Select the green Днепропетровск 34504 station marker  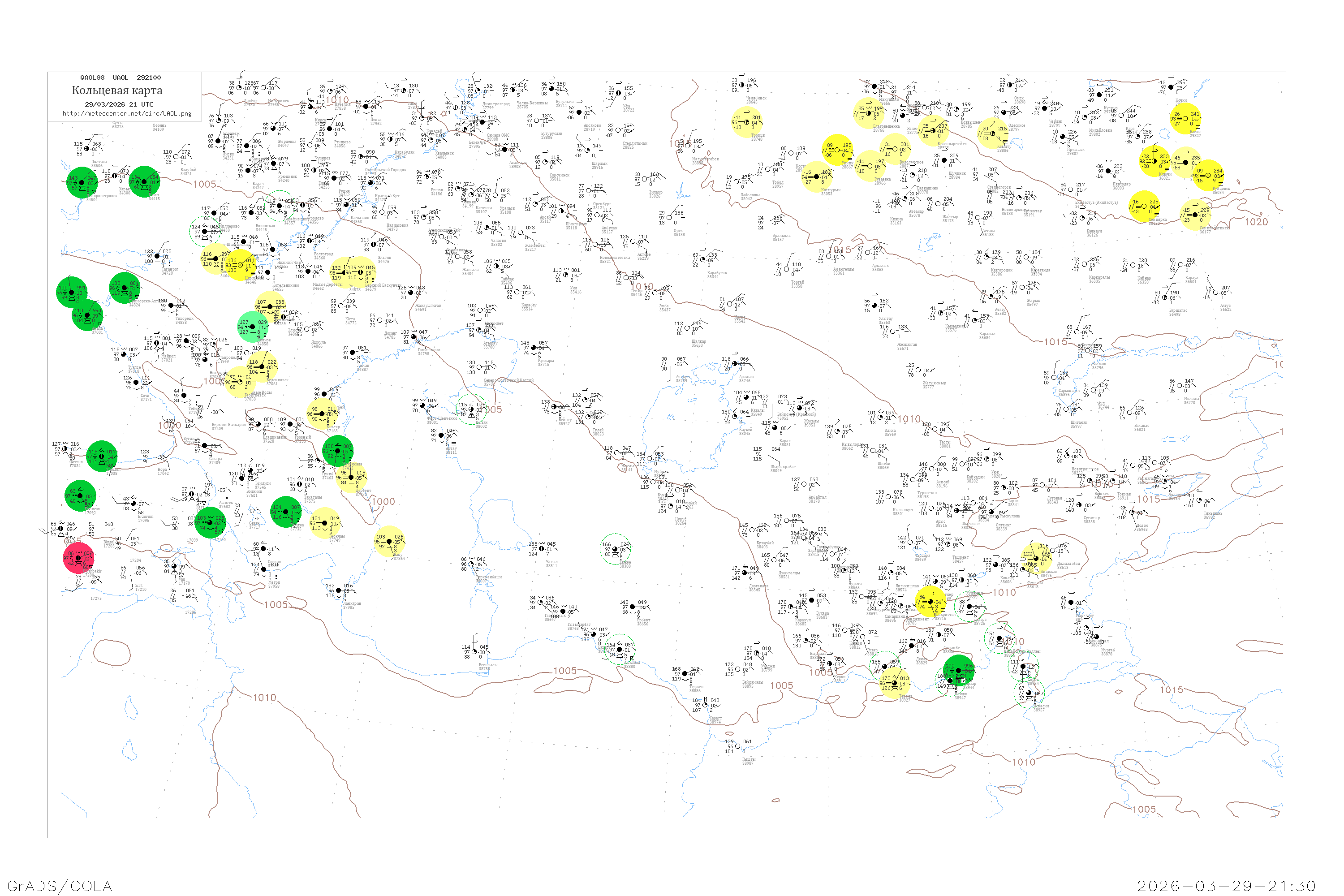pyautogui.click(x=82, y=183)
